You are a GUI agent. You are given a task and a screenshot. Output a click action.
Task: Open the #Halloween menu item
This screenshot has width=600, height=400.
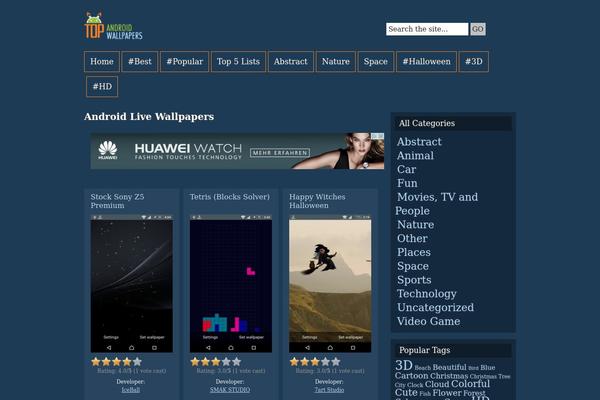(x=426, y=62)
